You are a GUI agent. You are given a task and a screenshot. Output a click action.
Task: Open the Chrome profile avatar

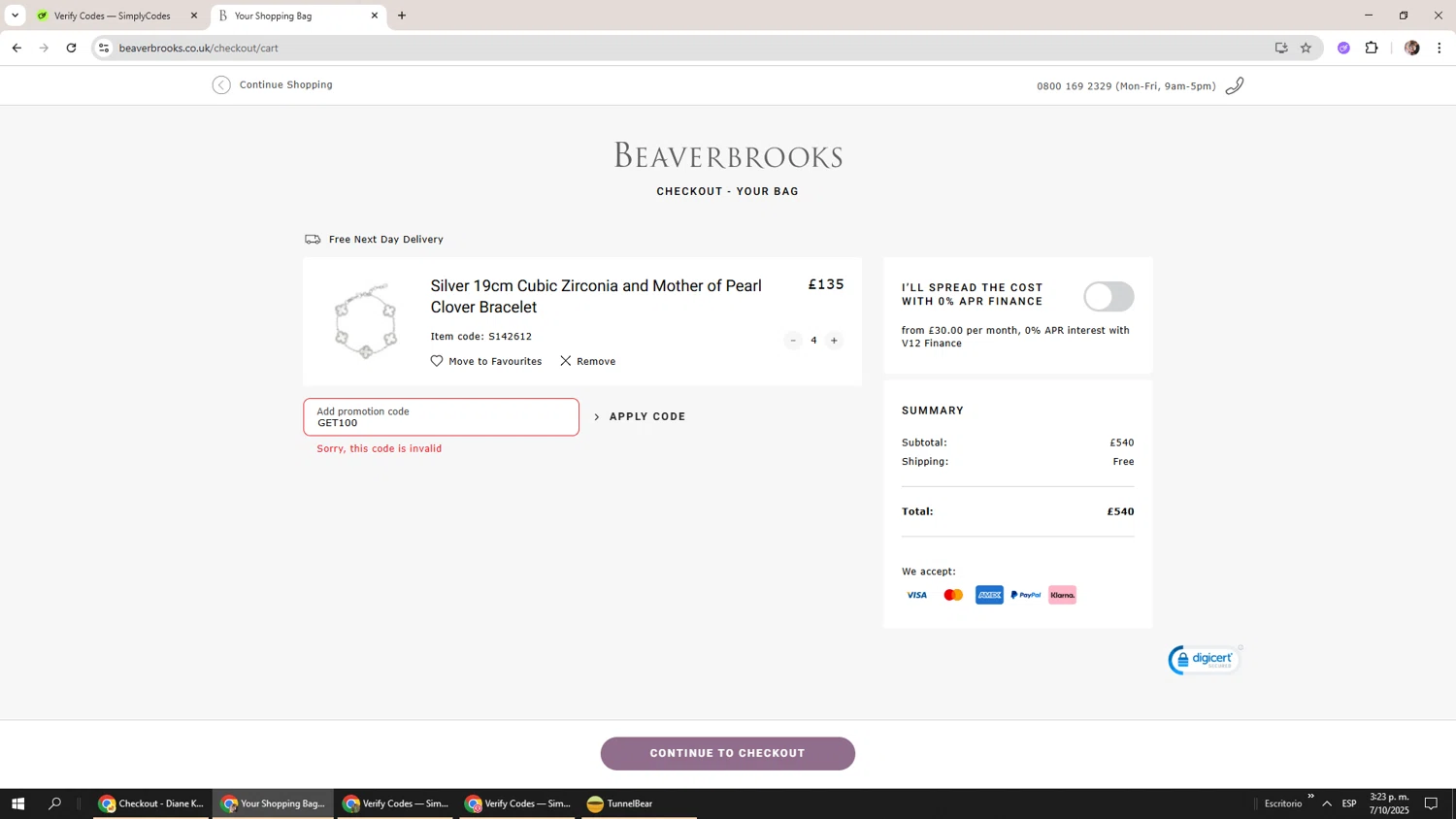coord(1412,48)
